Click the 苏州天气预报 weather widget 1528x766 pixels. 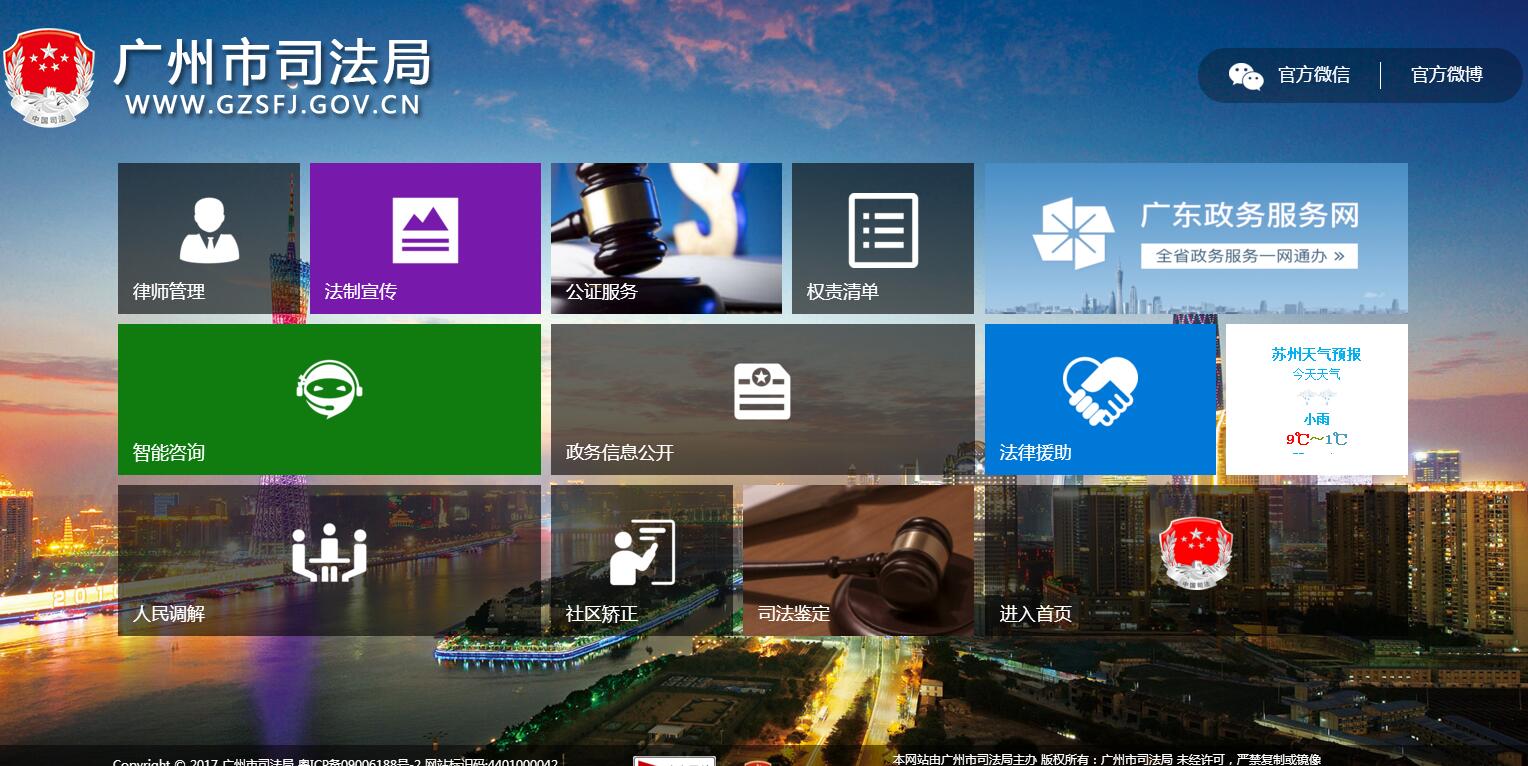click(1316, 399)
